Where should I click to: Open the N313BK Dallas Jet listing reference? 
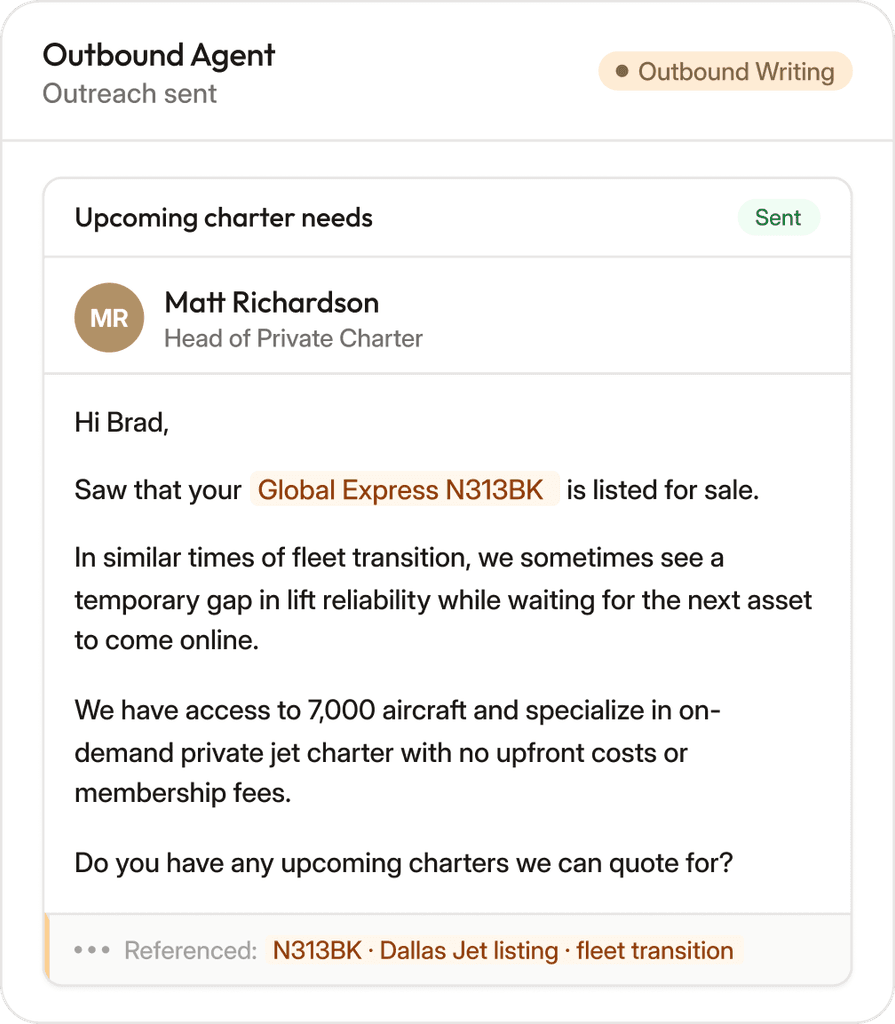(x=503, y=950)
